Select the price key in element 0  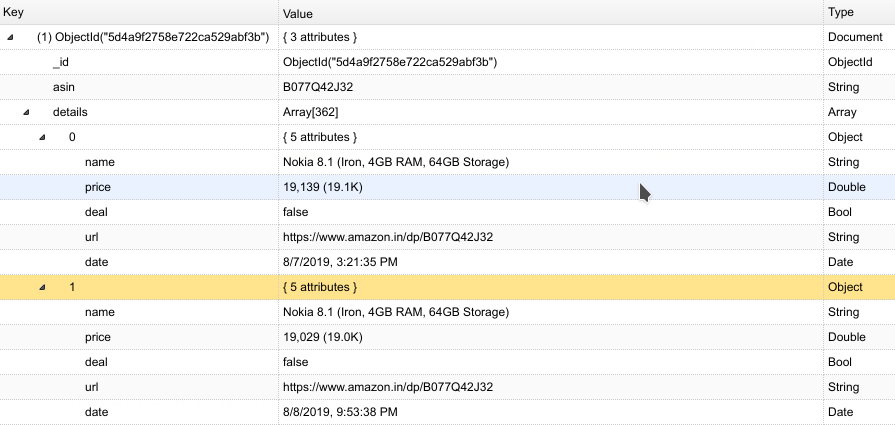click(x=98, y=188)
